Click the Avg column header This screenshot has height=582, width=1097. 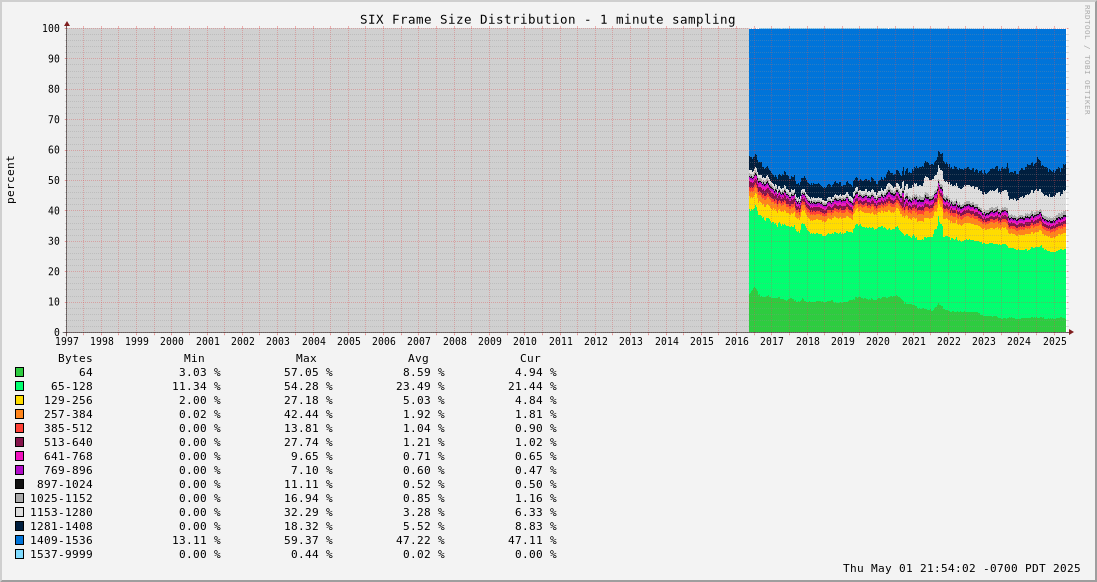coord(418,358)
